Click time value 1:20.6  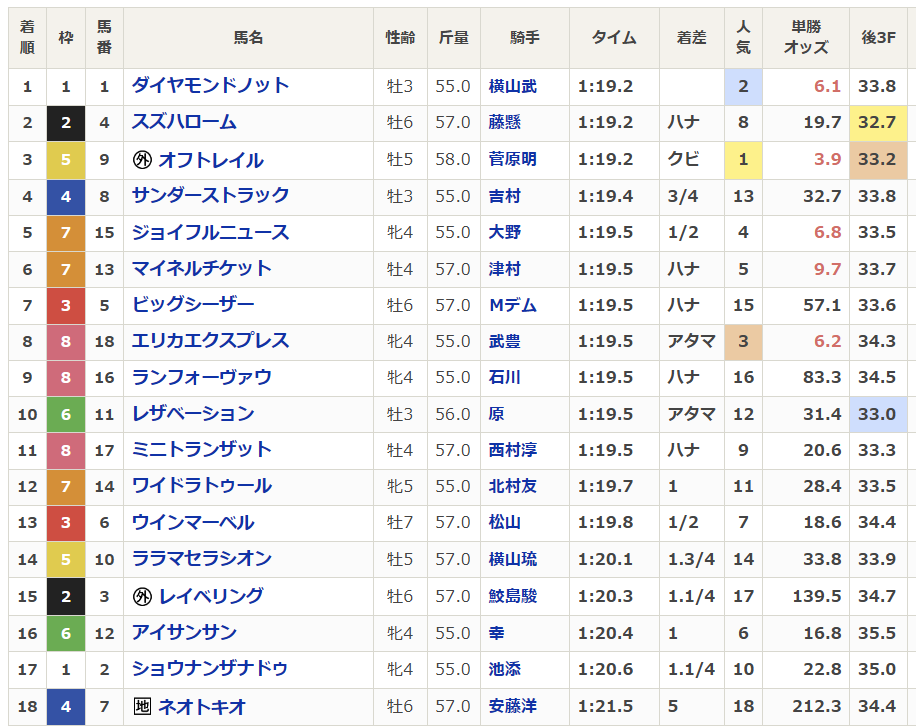tap(605, 669)
